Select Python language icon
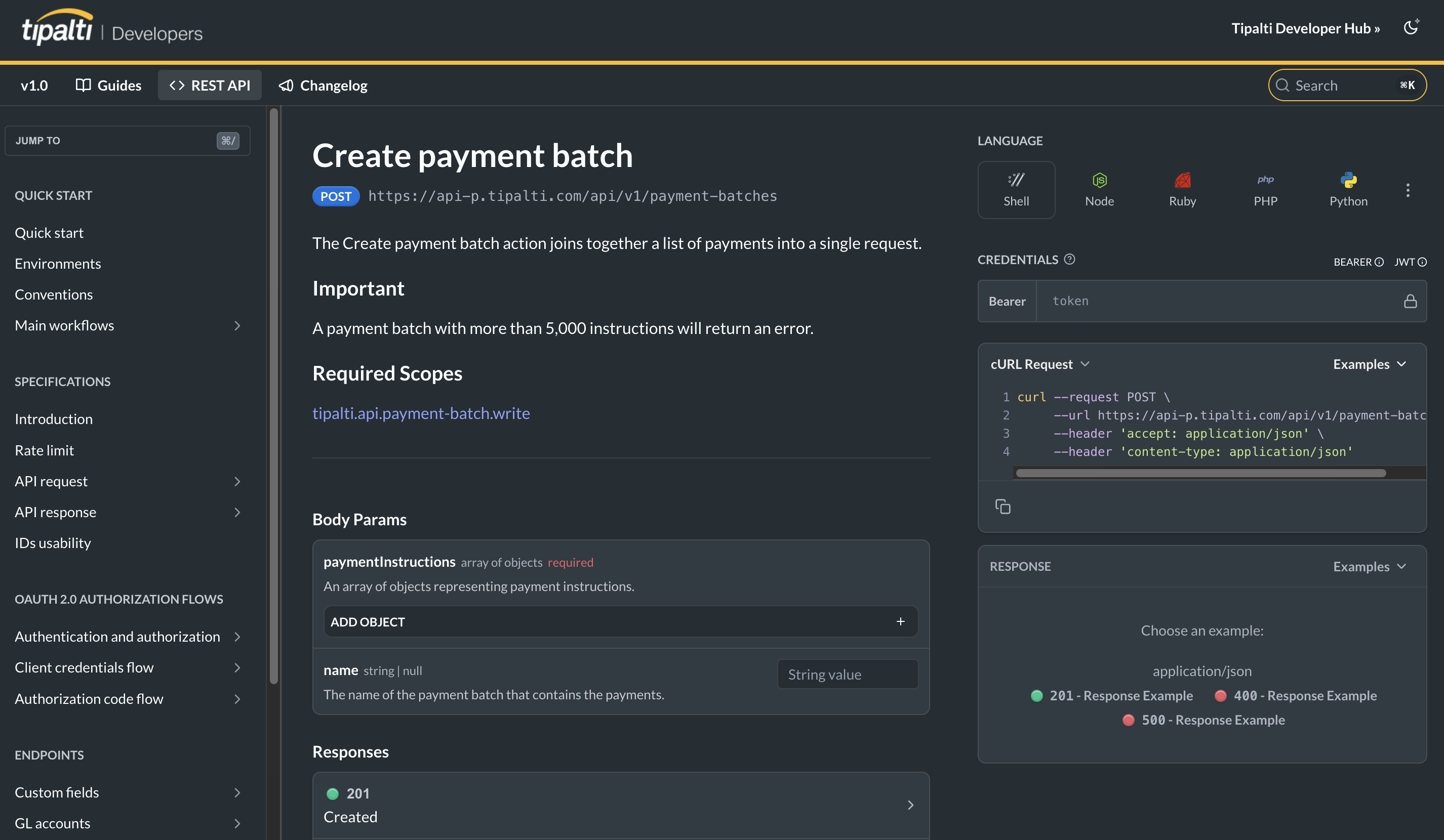This screenshot has height=840, width=1444. [x=1348, y=190]
